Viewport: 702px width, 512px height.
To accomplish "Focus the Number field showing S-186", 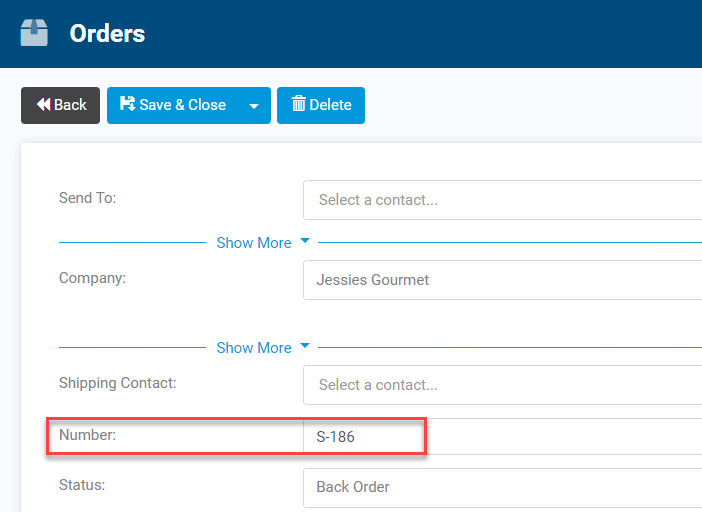I will point(502,436).
